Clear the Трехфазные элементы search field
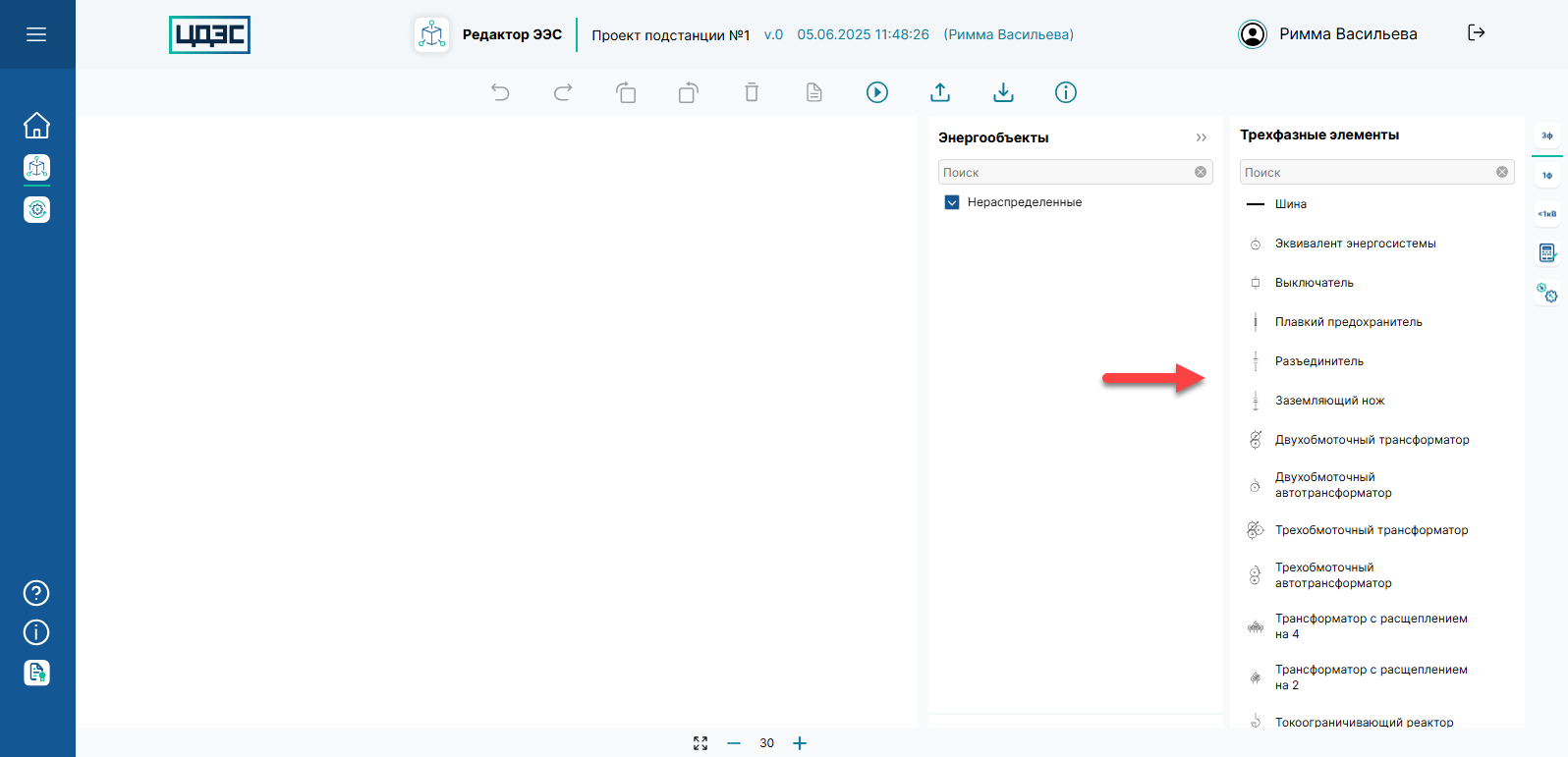 (x=1501, y=173)
